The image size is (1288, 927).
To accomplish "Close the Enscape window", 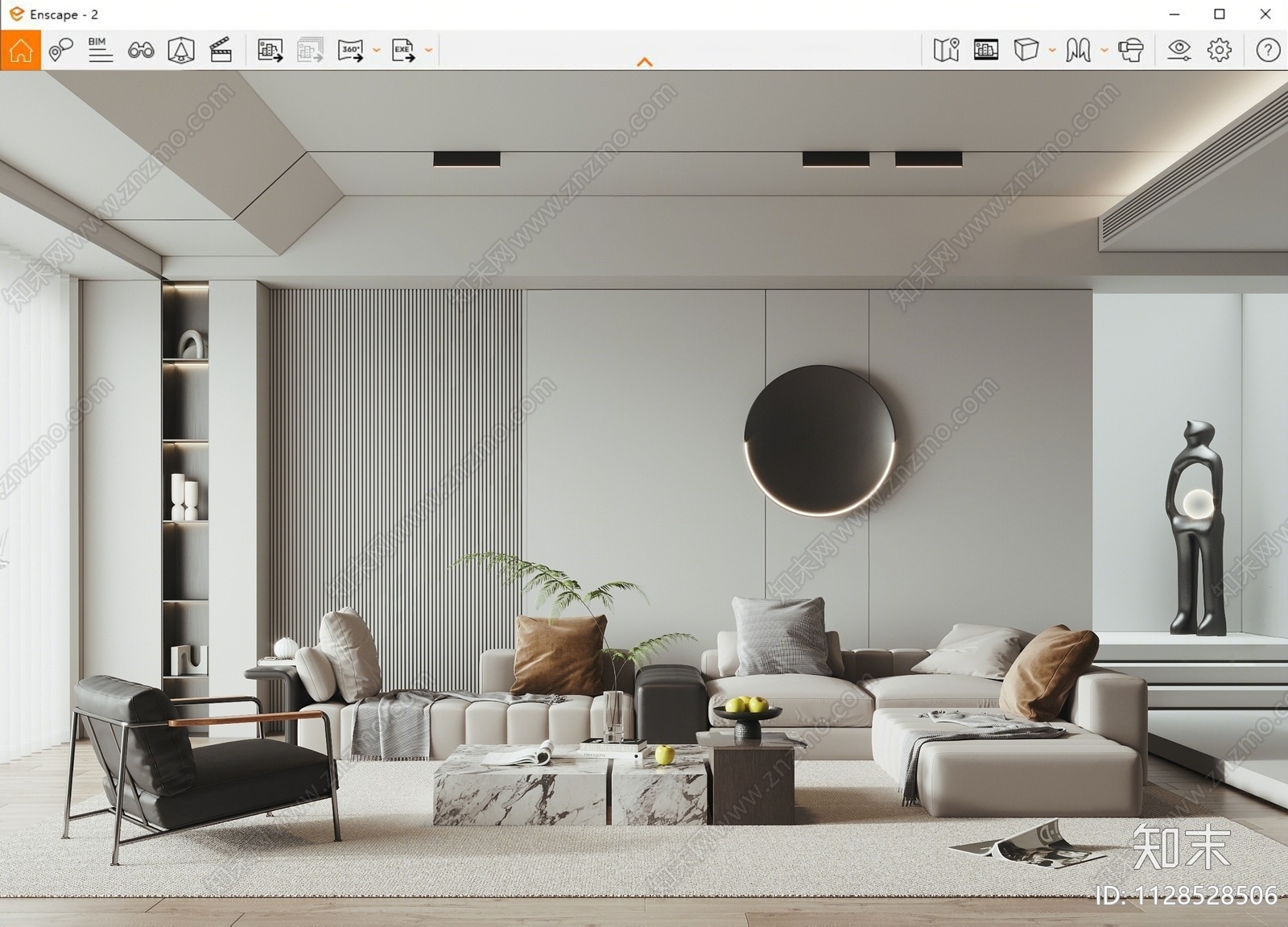I will pyautogui.click(x=1265, y=14).
